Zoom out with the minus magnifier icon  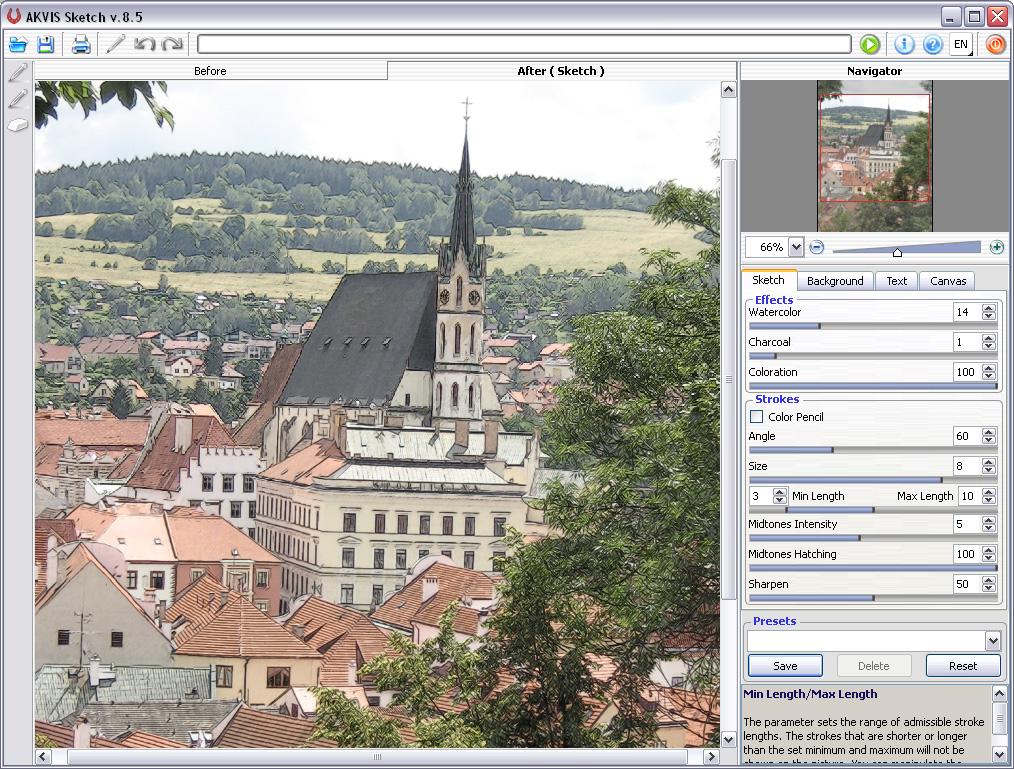[817, 247]
